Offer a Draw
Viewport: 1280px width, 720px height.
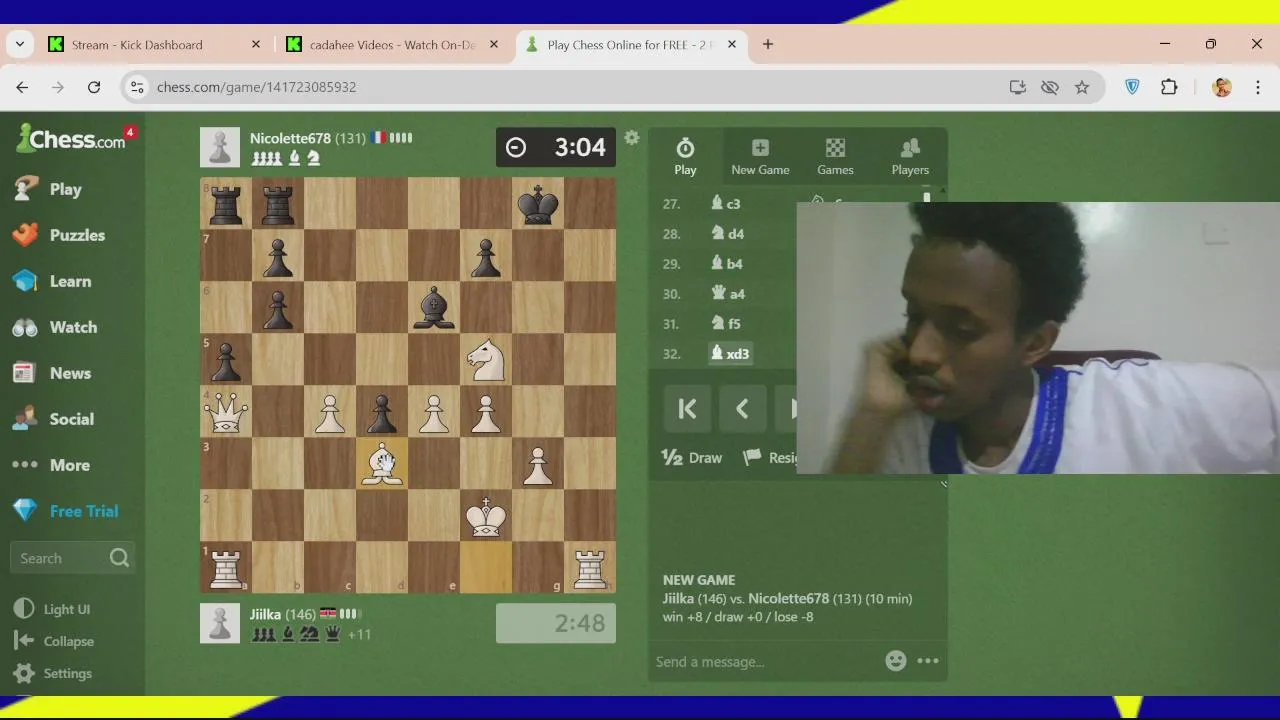pos(692,457)
